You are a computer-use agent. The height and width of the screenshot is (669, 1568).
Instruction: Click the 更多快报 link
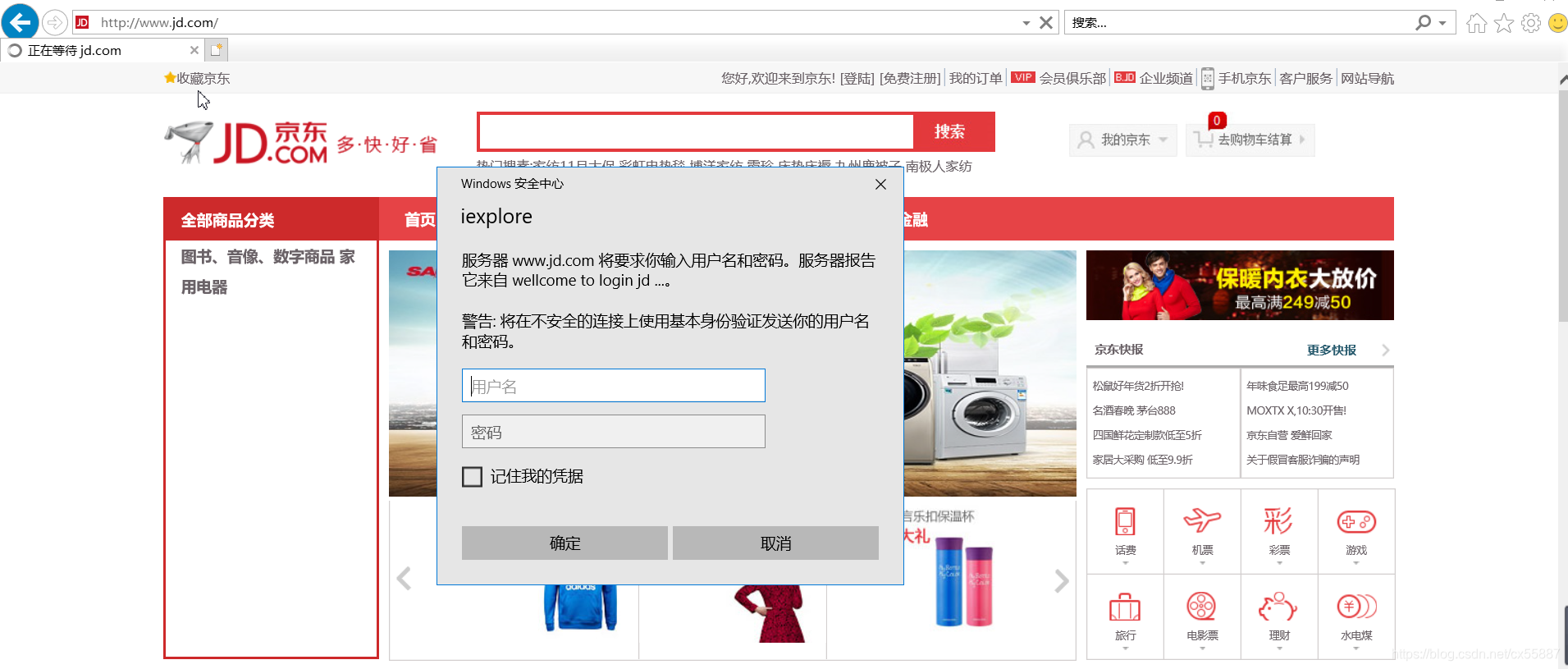[x=1331, y=350]
